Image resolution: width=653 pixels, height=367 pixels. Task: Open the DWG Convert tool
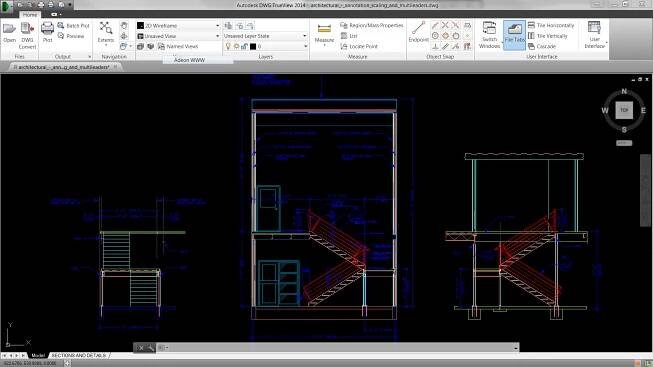[27, 35]
